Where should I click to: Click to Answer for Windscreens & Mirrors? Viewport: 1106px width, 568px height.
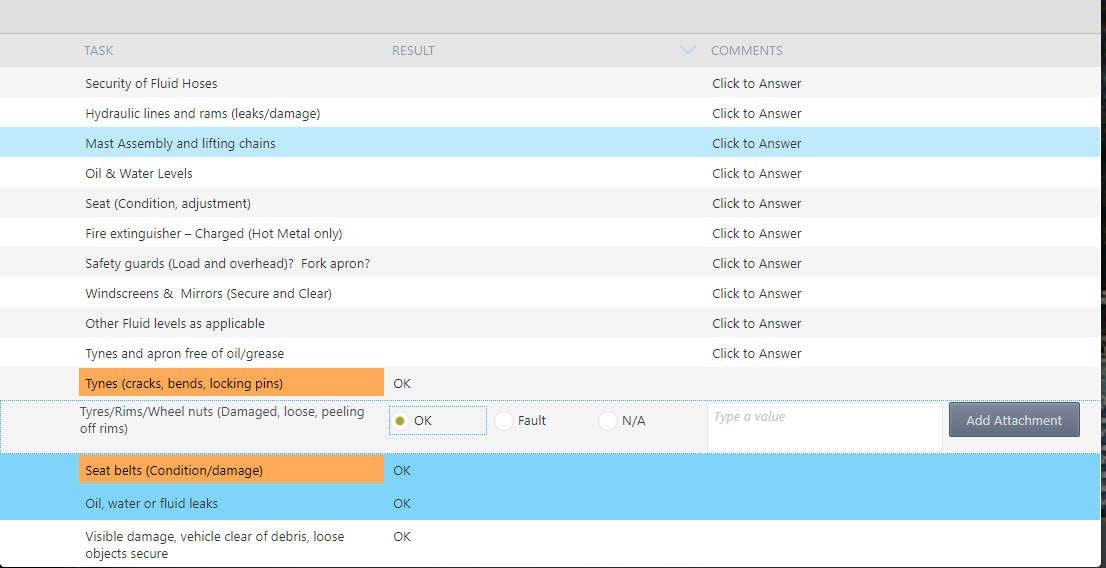(757, 294)
